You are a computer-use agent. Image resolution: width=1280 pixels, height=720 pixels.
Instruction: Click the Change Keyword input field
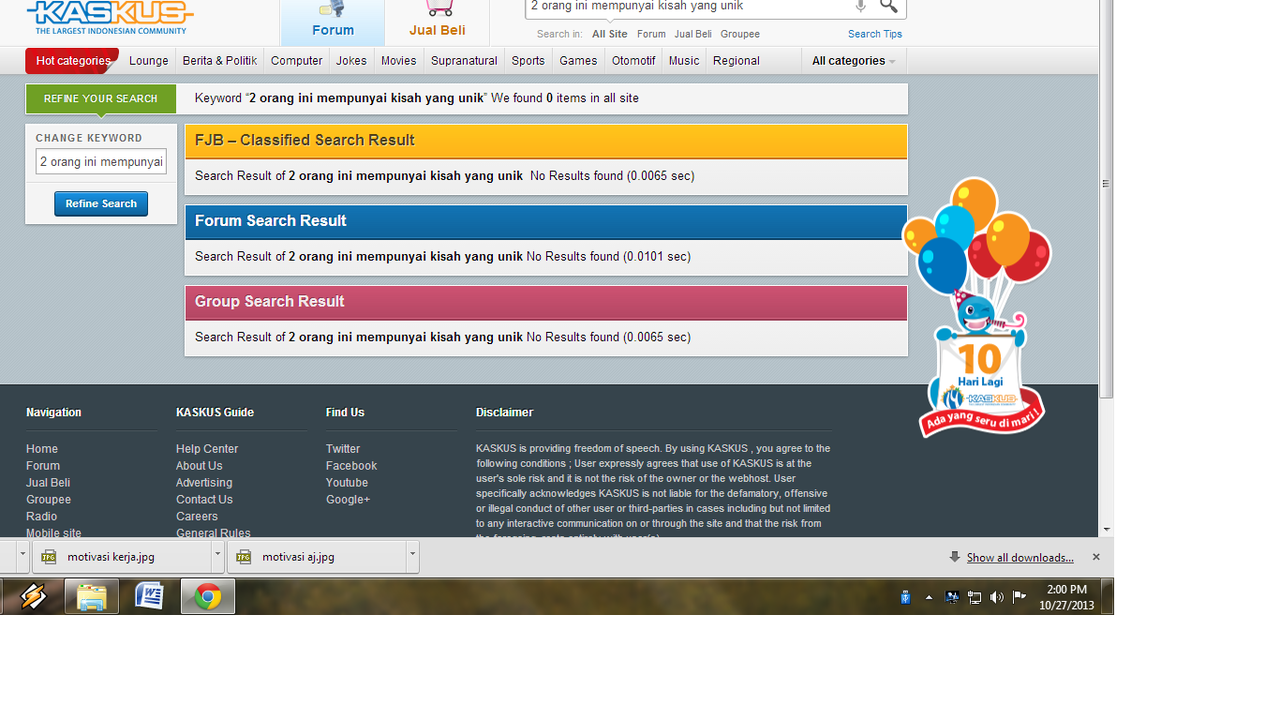[x=101, y=162]
